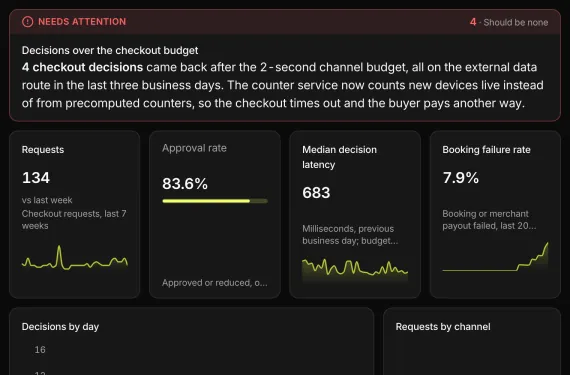Click the 16 axis label
The width and height of the screenshot is (570, 375).
40,350
